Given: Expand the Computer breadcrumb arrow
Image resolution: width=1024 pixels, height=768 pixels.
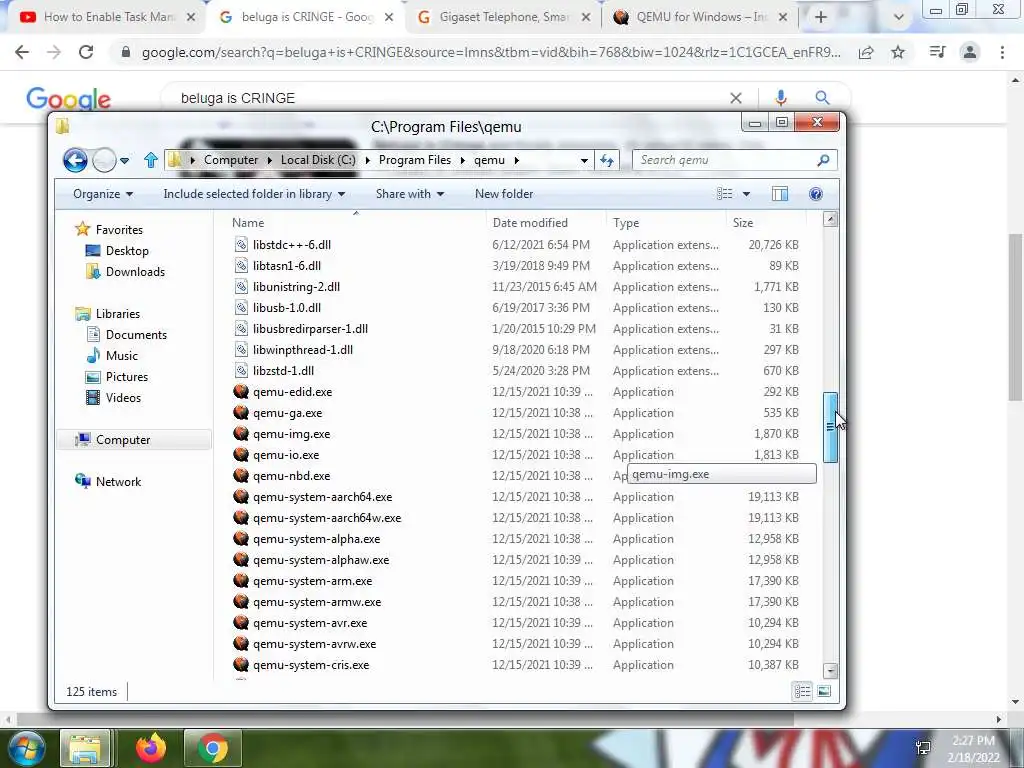Looking at the screenshot, I should 270,160.
